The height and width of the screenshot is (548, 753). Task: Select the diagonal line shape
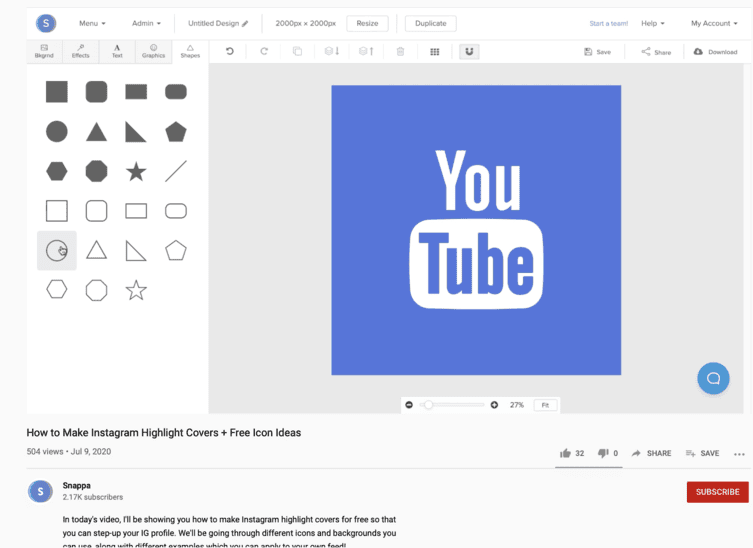click(176, 171)
